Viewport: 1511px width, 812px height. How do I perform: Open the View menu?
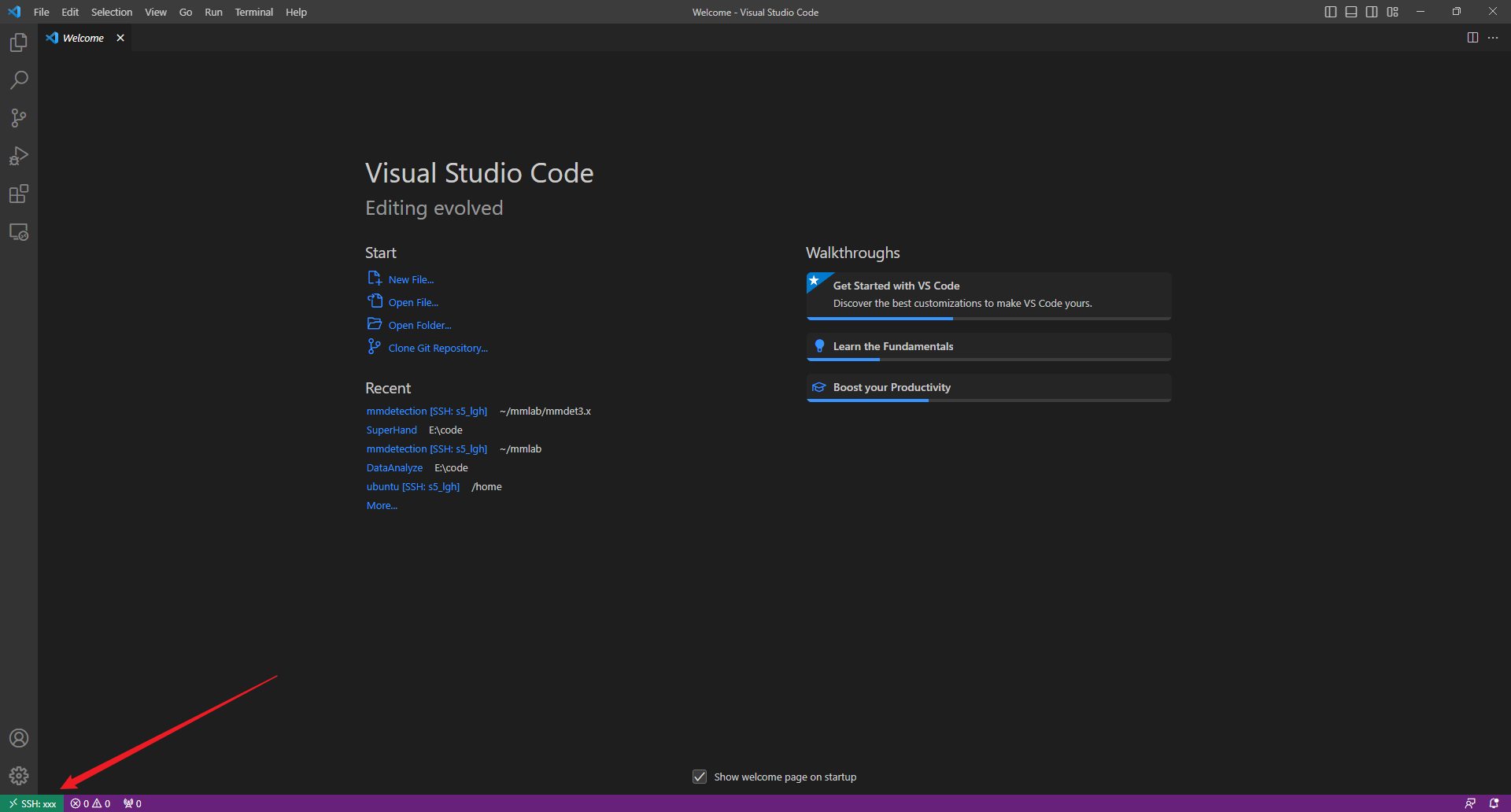coord(156,12)
